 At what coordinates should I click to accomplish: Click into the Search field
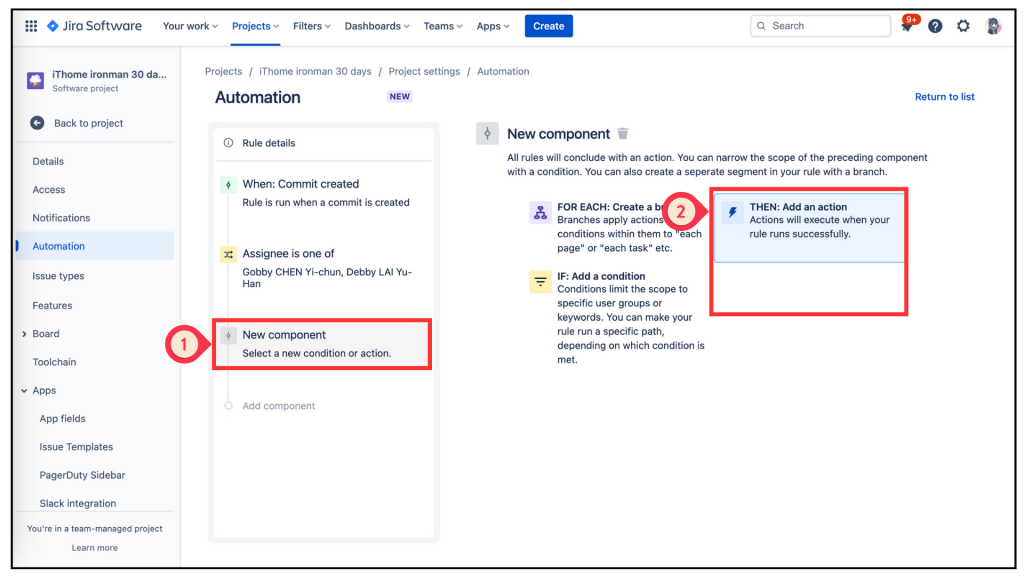[820, 26]
